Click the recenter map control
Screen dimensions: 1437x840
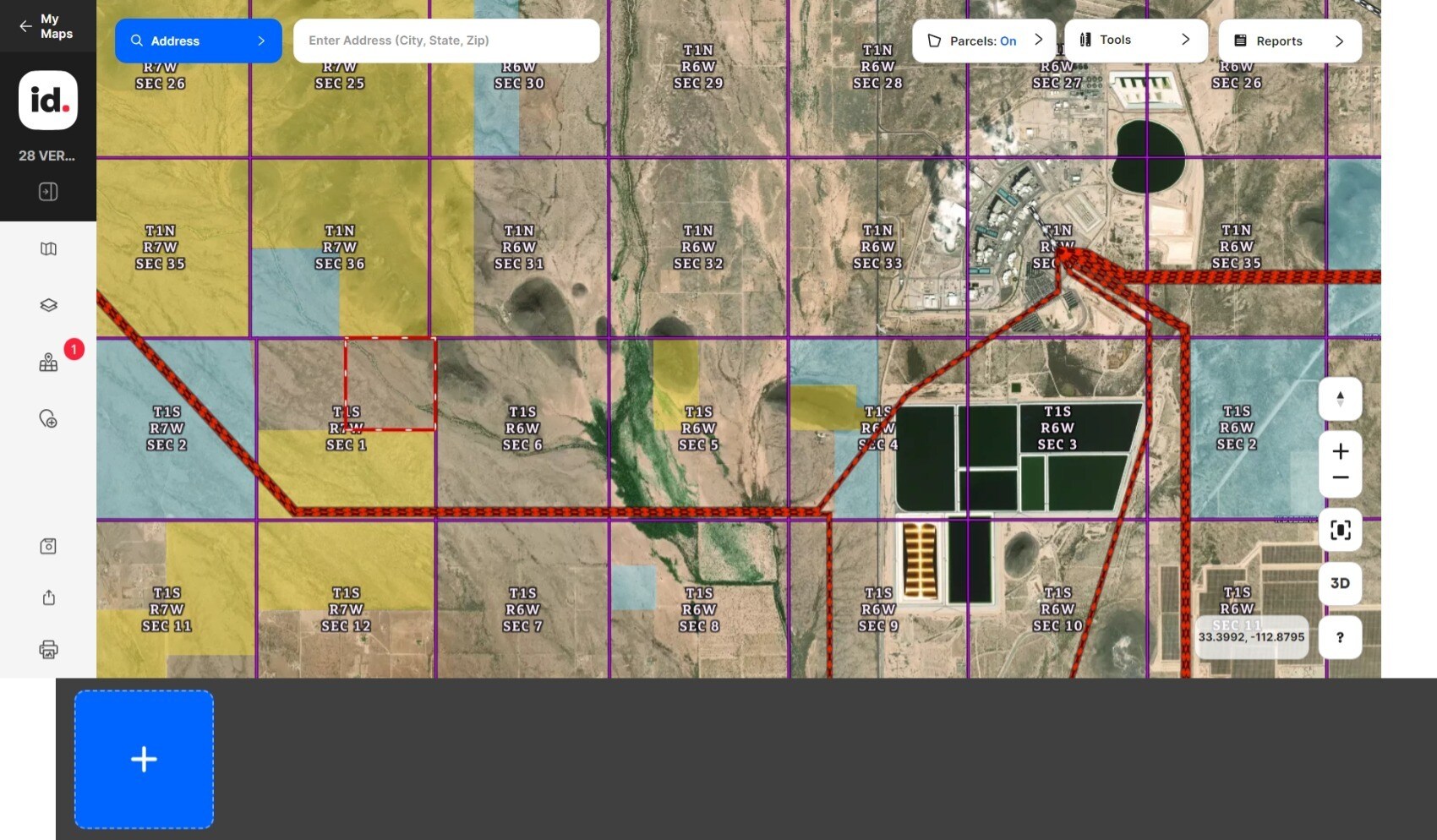point(1340,530)
